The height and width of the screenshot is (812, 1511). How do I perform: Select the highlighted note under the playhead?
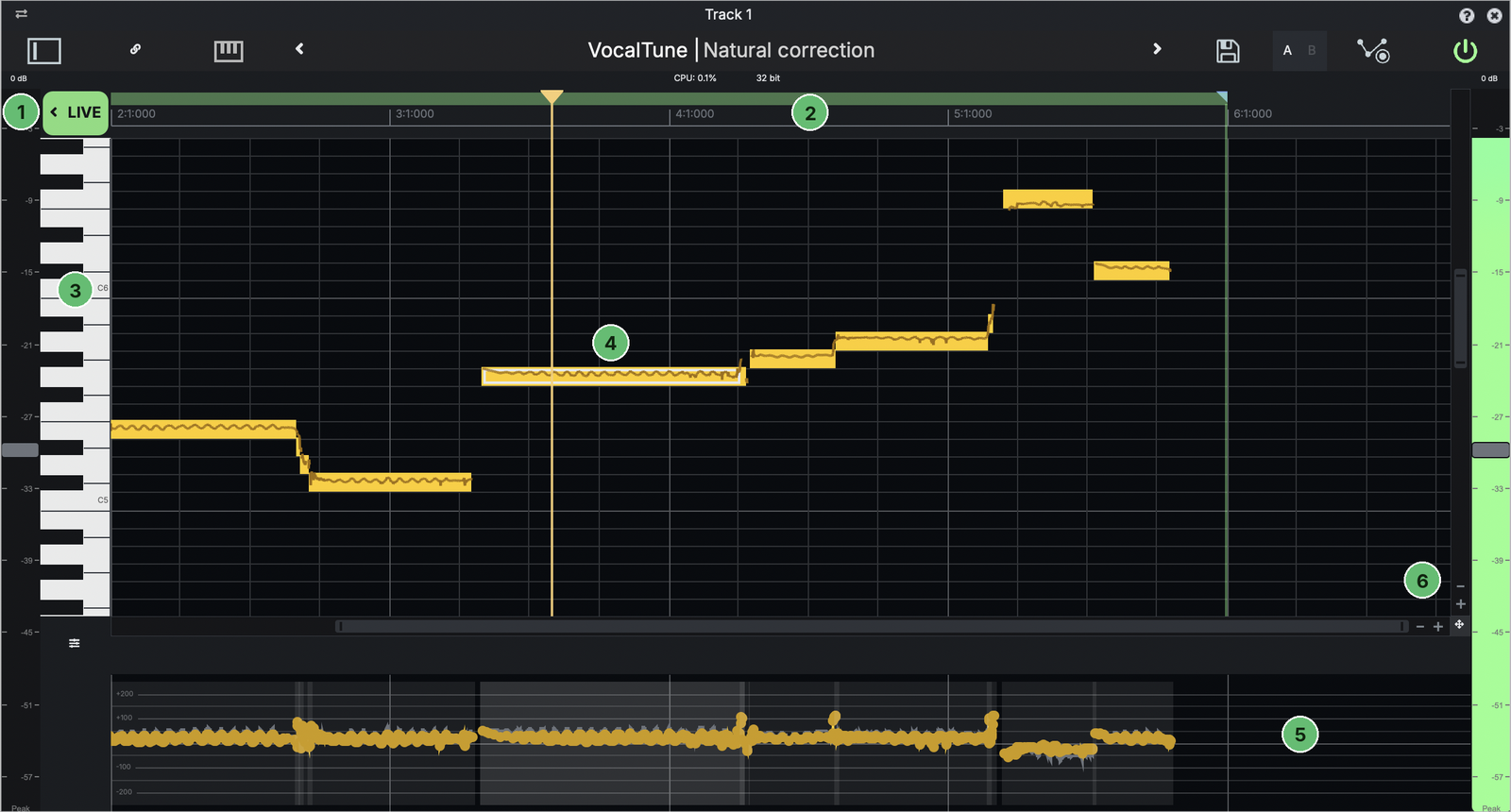point(614,376)
